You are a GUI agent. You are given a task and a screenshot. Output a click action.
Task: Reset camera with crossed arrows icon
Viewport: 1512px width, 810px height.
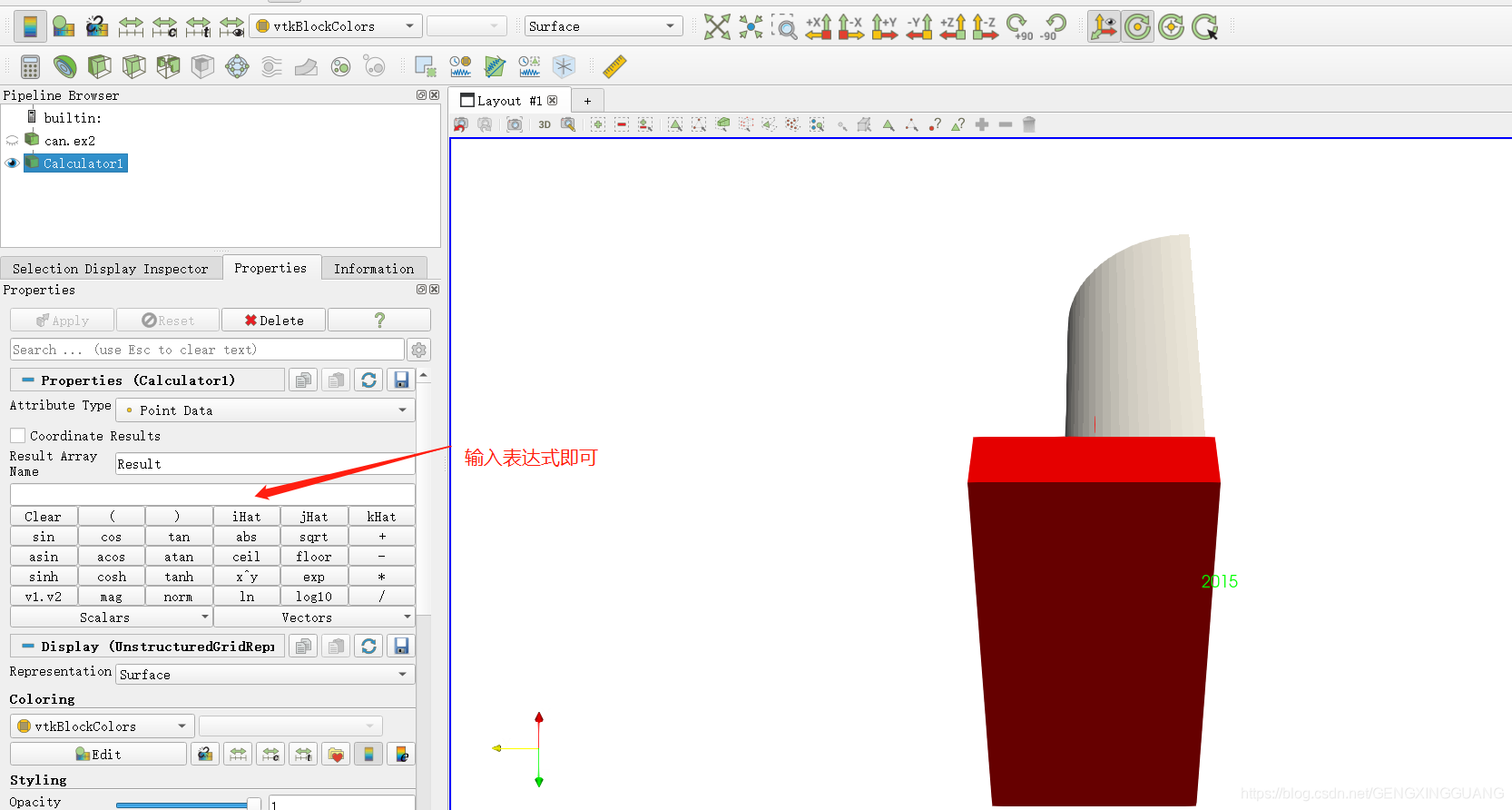coord(717,26)
